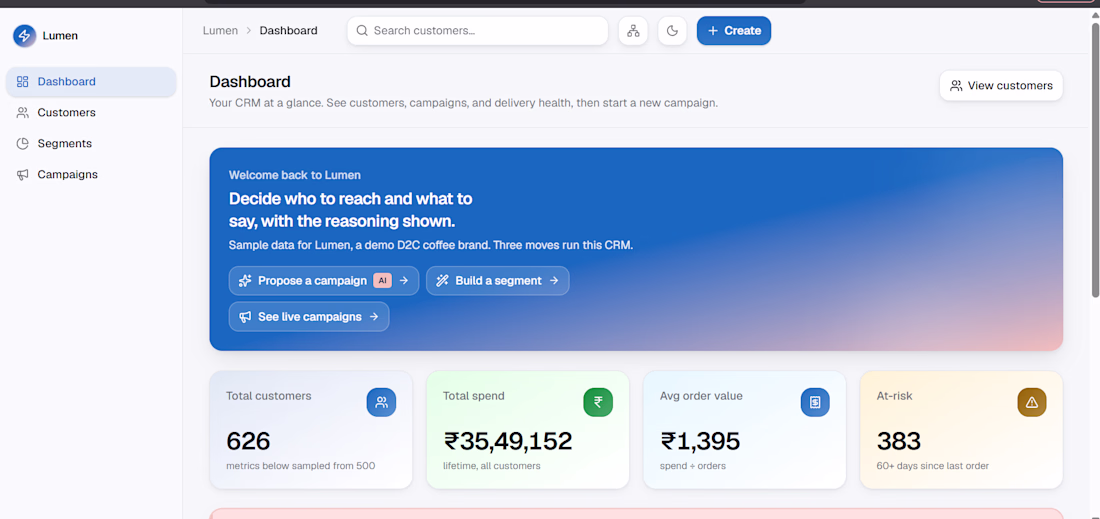The image size is (1100, 519).
Task: Click the Lumen breadcrumb link
Action: pyautogui.click(x=220, y=31)
